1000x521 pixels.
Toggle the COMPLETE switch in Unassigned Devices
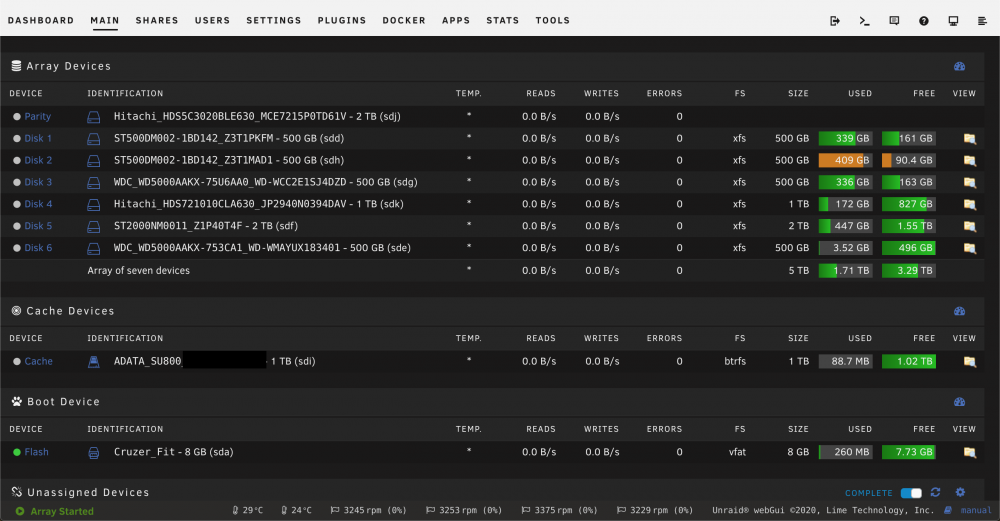tap(911, 493)
